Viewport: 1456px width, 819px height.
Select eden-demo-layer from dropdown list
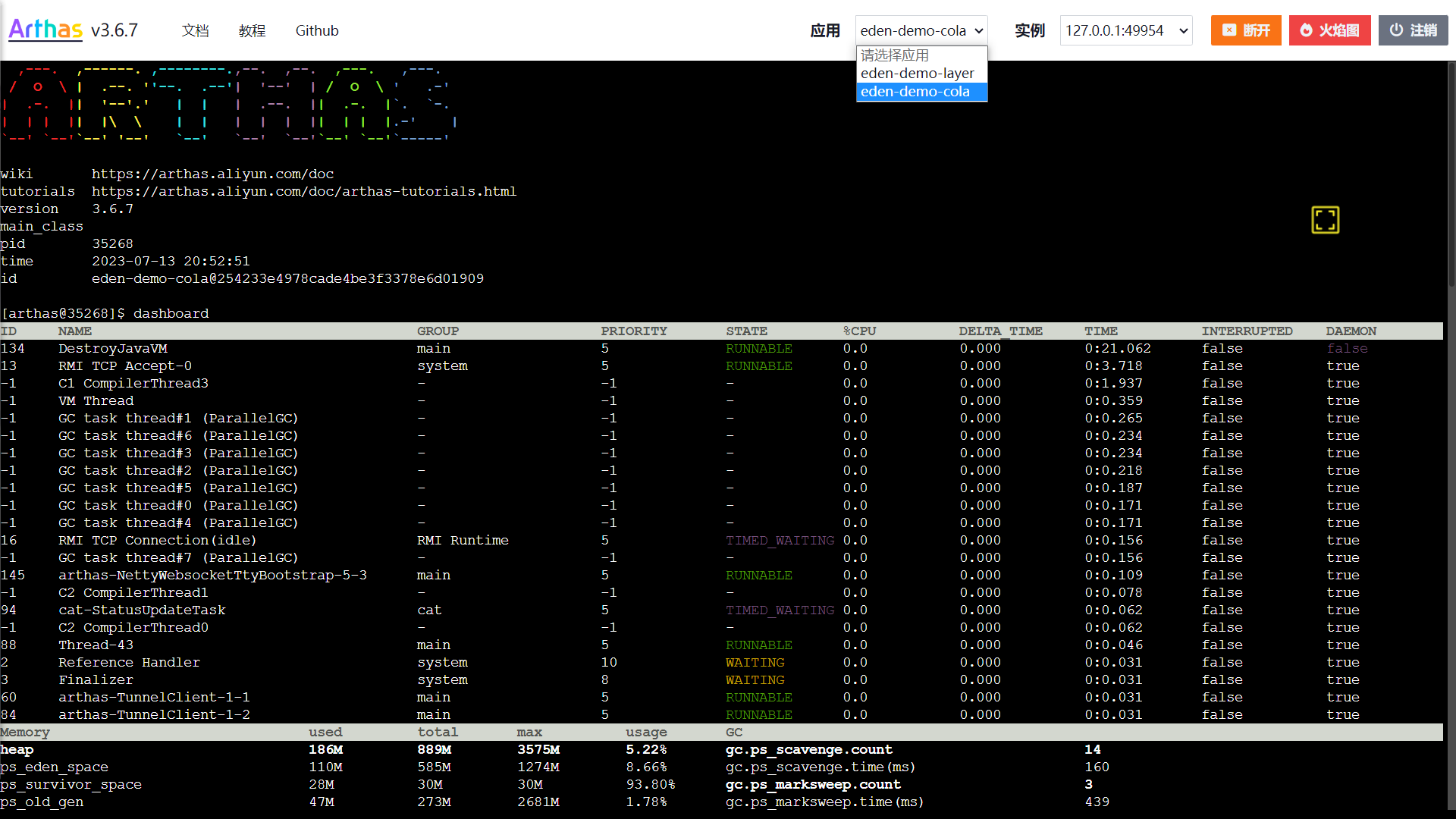click(x=917, y=74)
